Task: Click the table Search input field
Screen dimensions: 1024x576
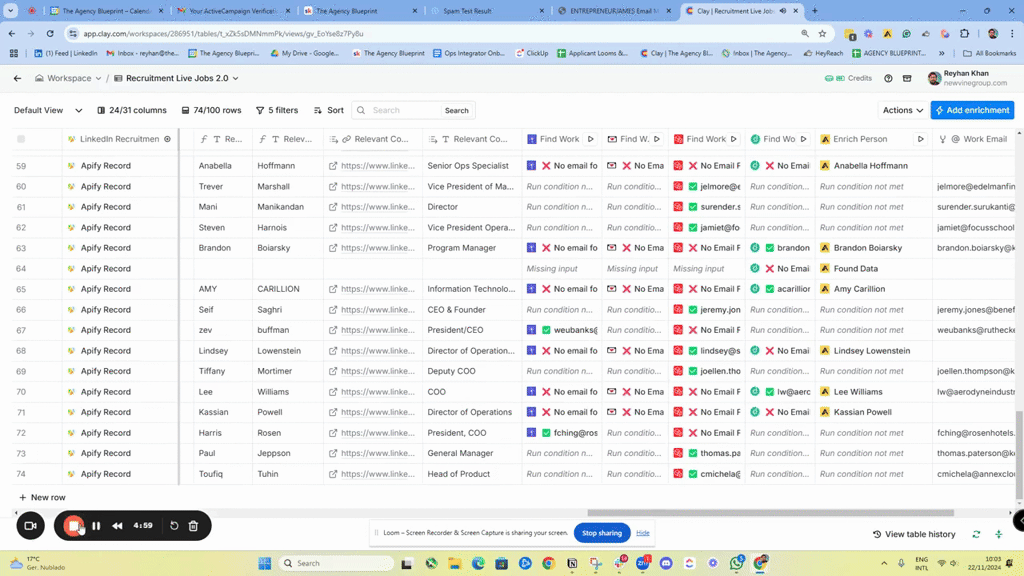Action: coord(404,110)
